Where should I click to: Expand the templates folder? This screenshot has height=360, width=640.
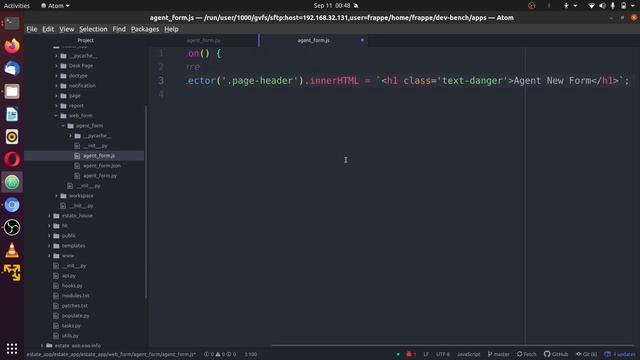tap(67, 246)
